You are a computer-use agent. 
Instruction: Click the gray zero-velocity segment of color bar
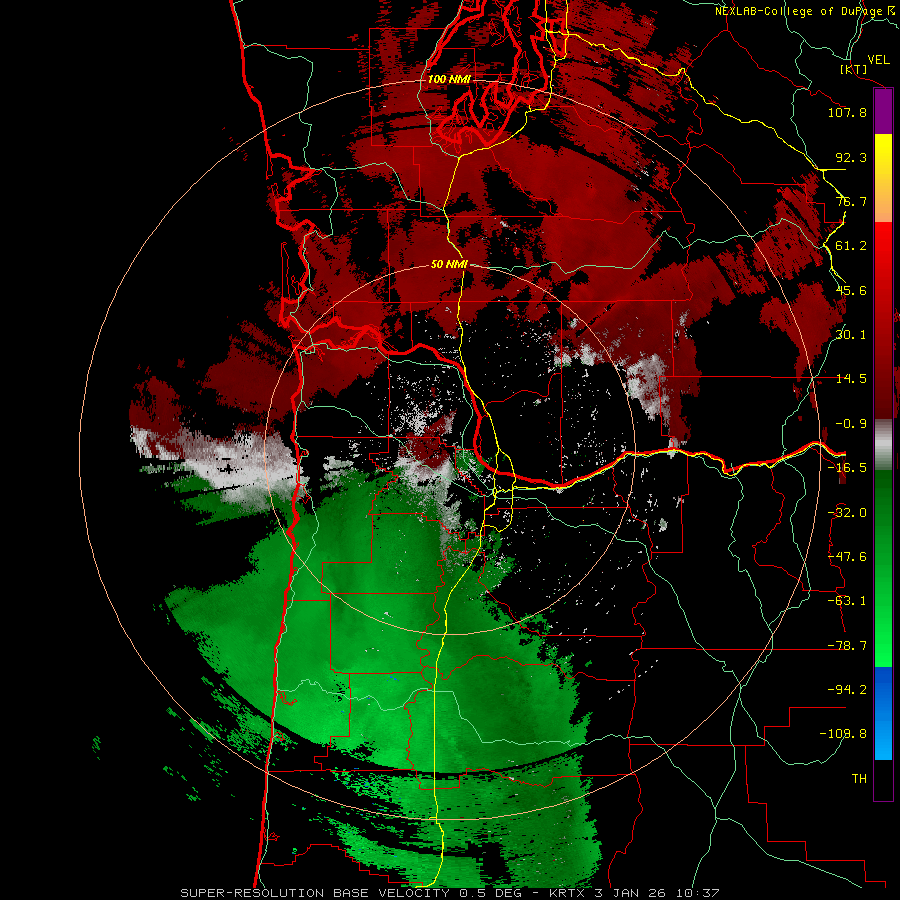pyautogui.click(x=883, y=444)
